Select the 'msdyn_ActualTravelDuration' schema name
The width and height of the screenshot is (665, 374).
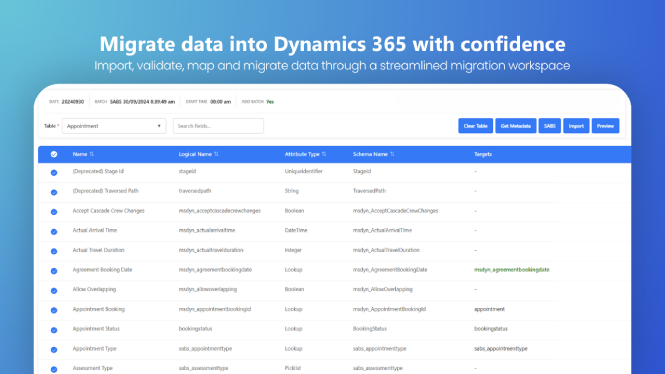[x=386, y=250]
